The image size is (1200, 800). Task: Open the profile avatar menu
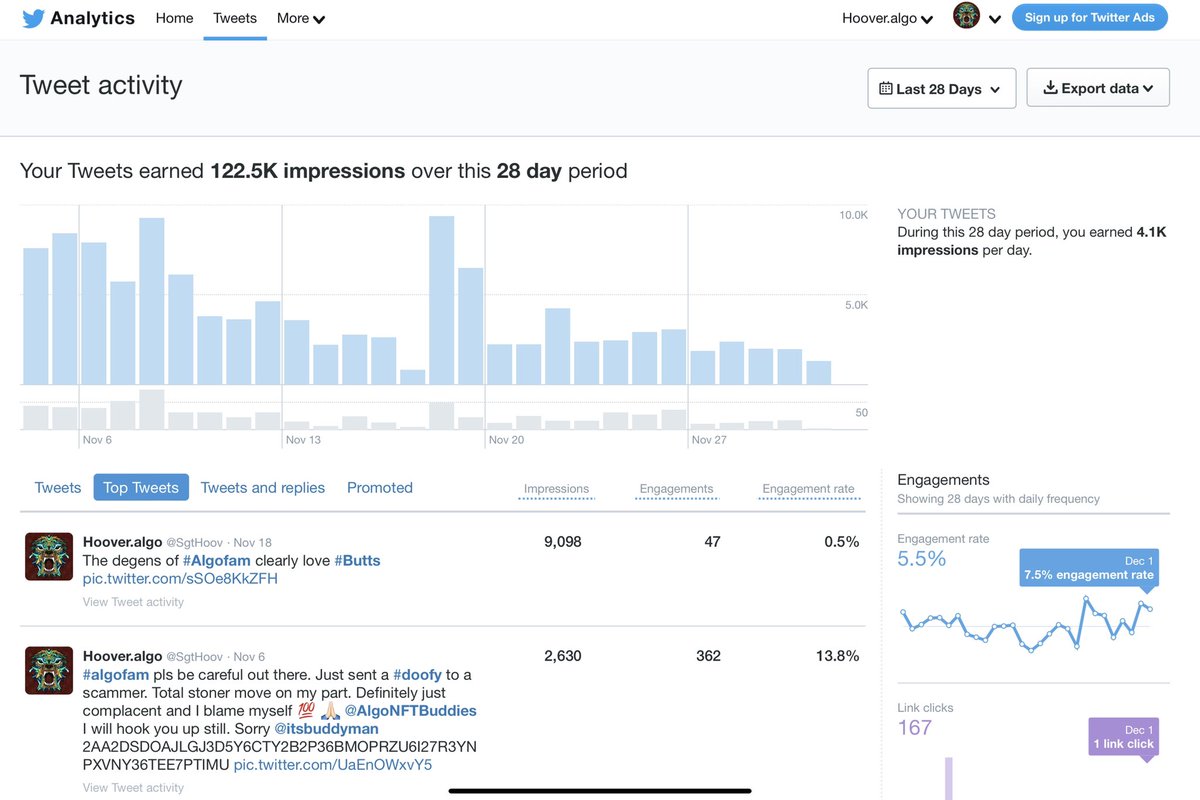tap(966, 16)
